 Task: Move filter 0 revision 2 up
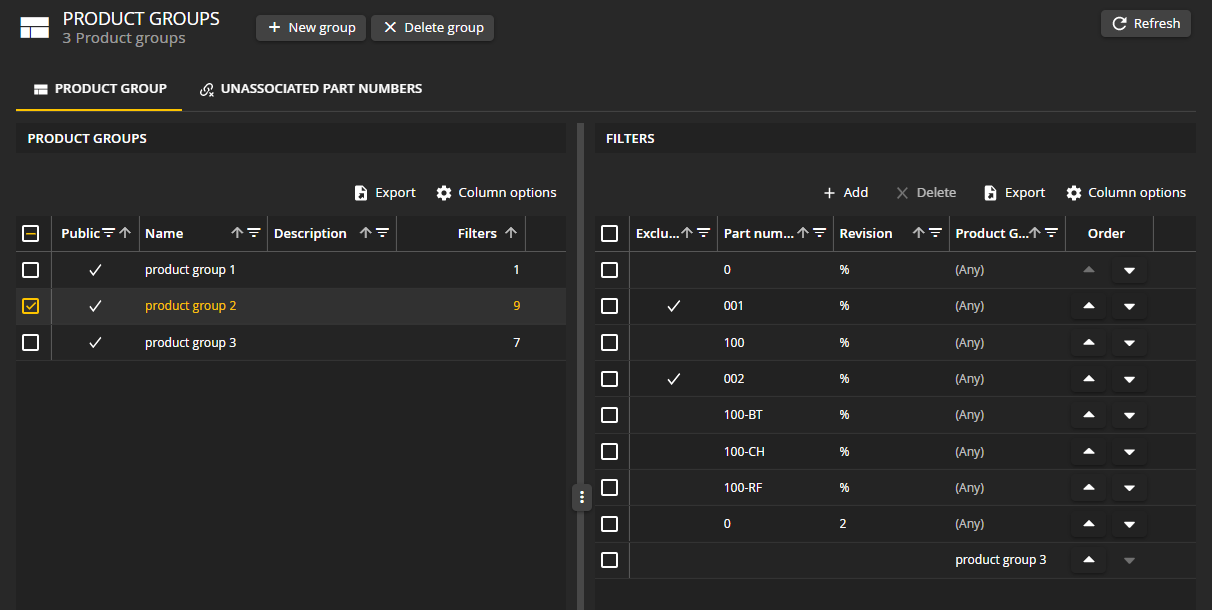tap(1089, 524)
